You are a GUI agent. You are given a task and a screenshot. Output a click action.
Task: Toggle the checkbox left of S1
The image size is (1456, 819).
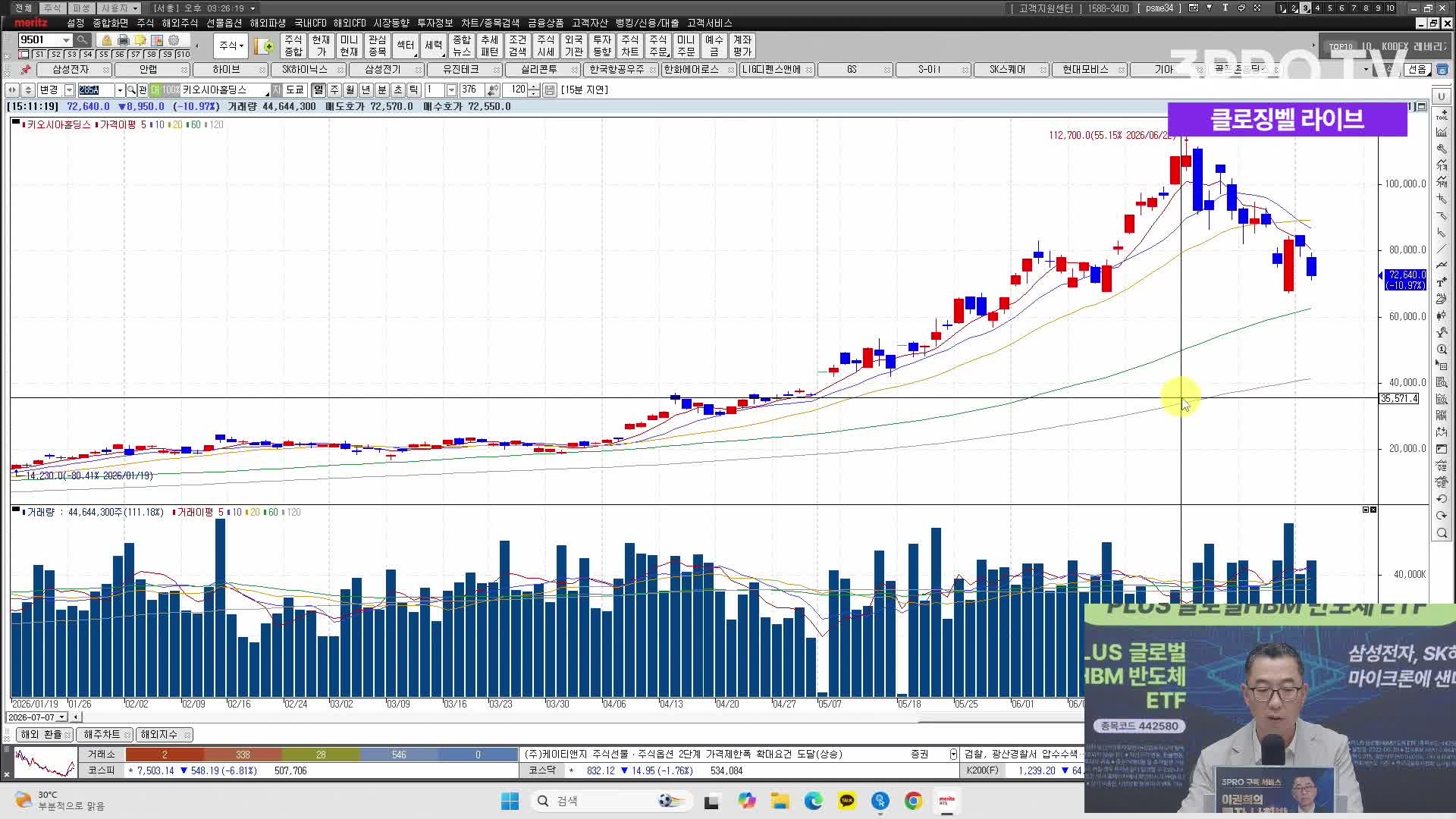coord(24,55)
